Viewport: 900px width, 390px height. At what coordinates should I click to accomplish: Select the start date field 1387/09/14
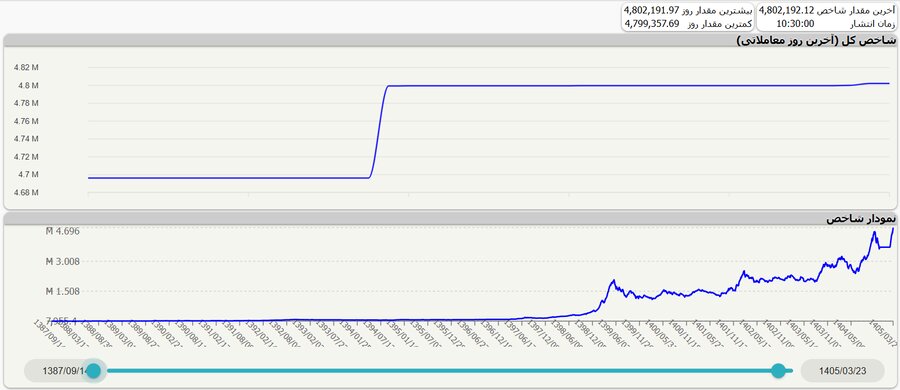[x=64, y=371]
